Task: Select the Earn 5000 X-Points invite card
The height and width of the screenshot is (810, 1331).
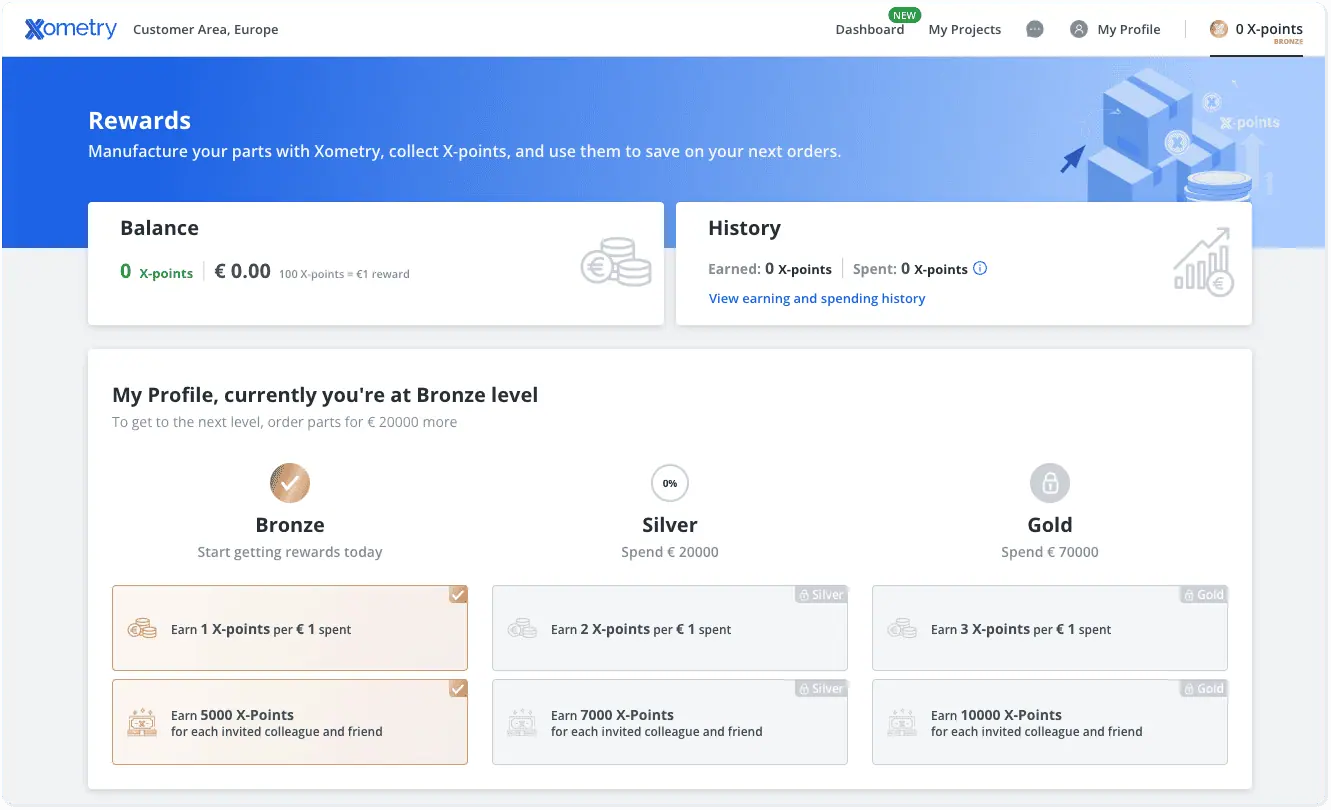Action: point(290,722)
